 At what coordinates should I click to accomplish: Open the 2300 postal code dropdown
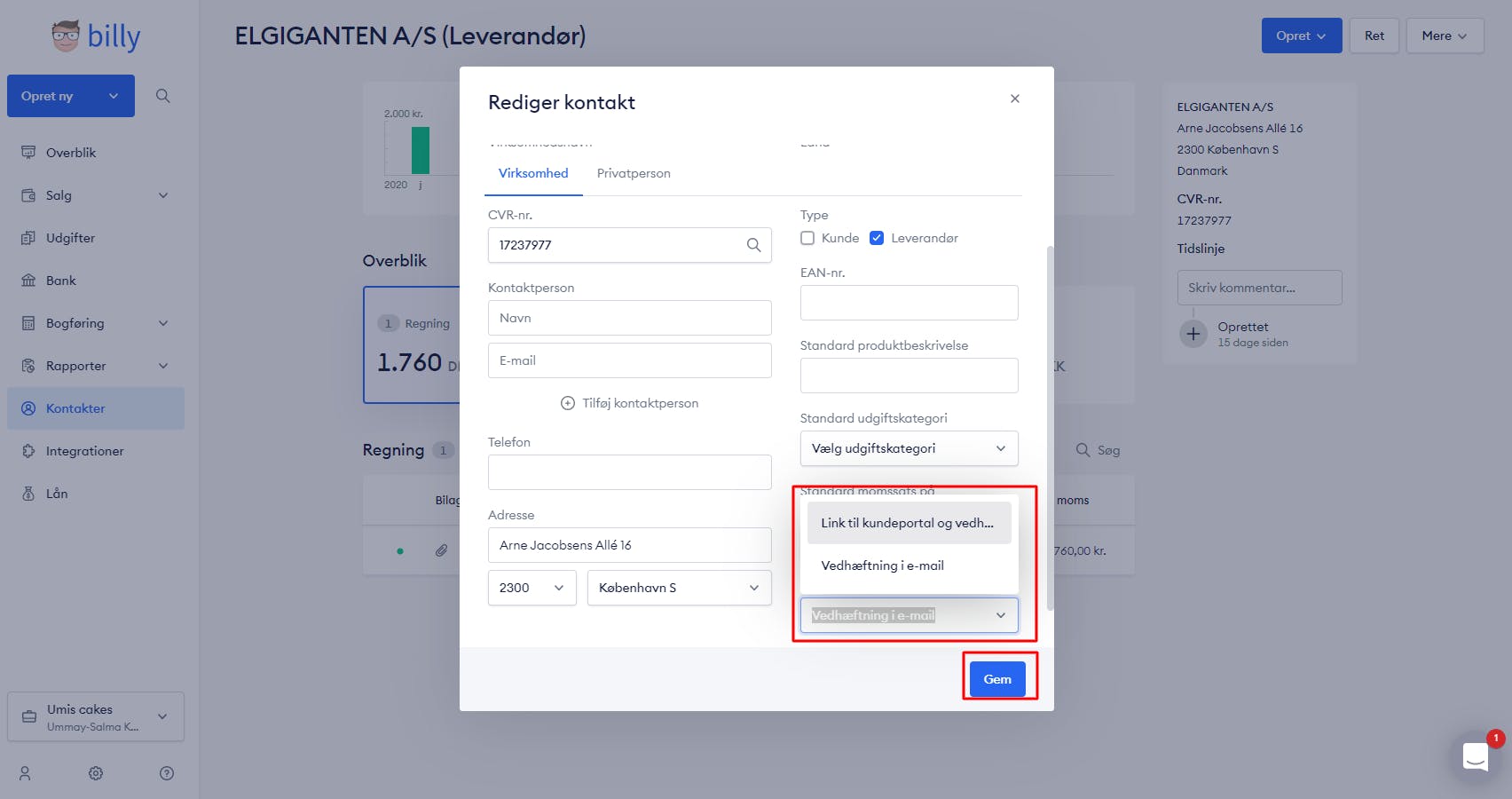pos(532,588)
